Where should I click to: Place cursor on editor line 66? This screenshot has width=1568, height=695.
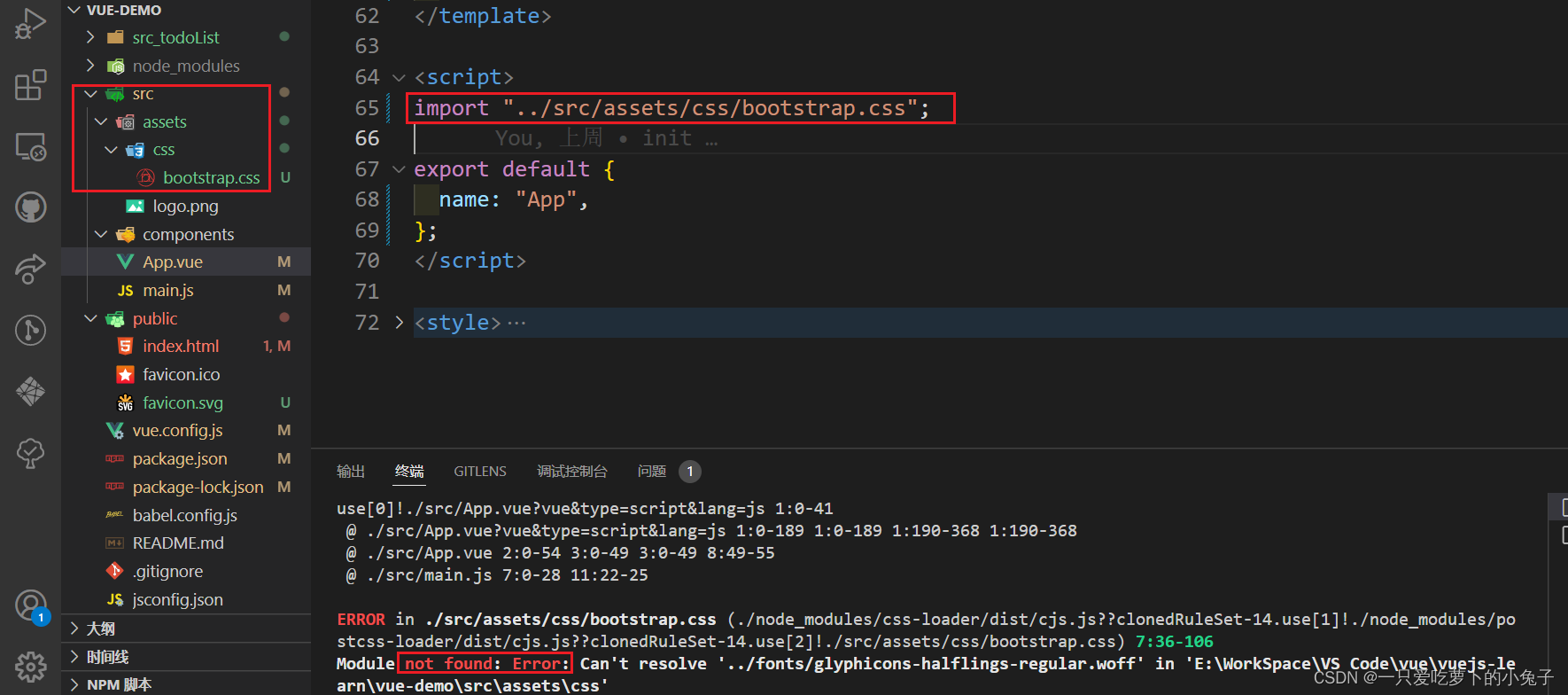pyautogui.click(x=990, y=138)
